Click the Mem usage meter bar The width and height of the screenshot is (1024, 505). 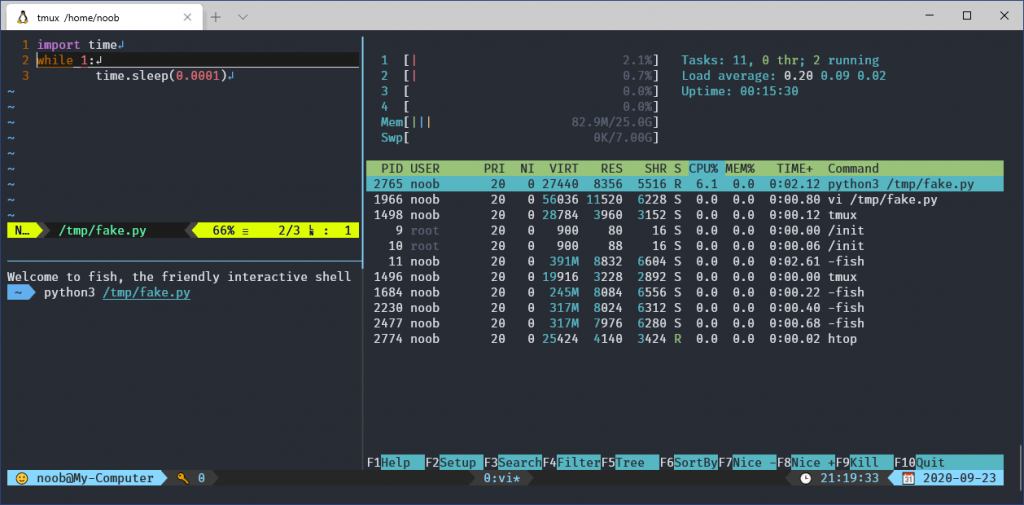pos(520,122)
